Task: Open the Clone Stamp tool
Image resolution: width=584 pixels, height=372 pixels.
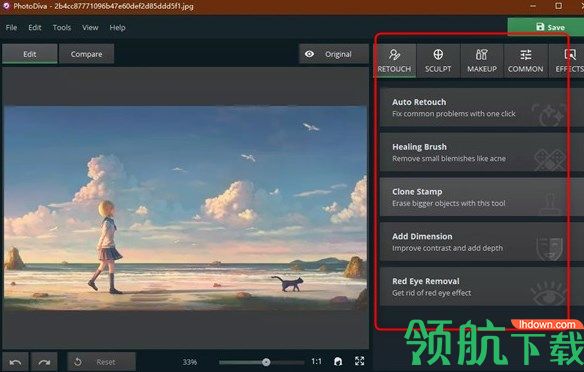Action: click(x=482, y=197)
